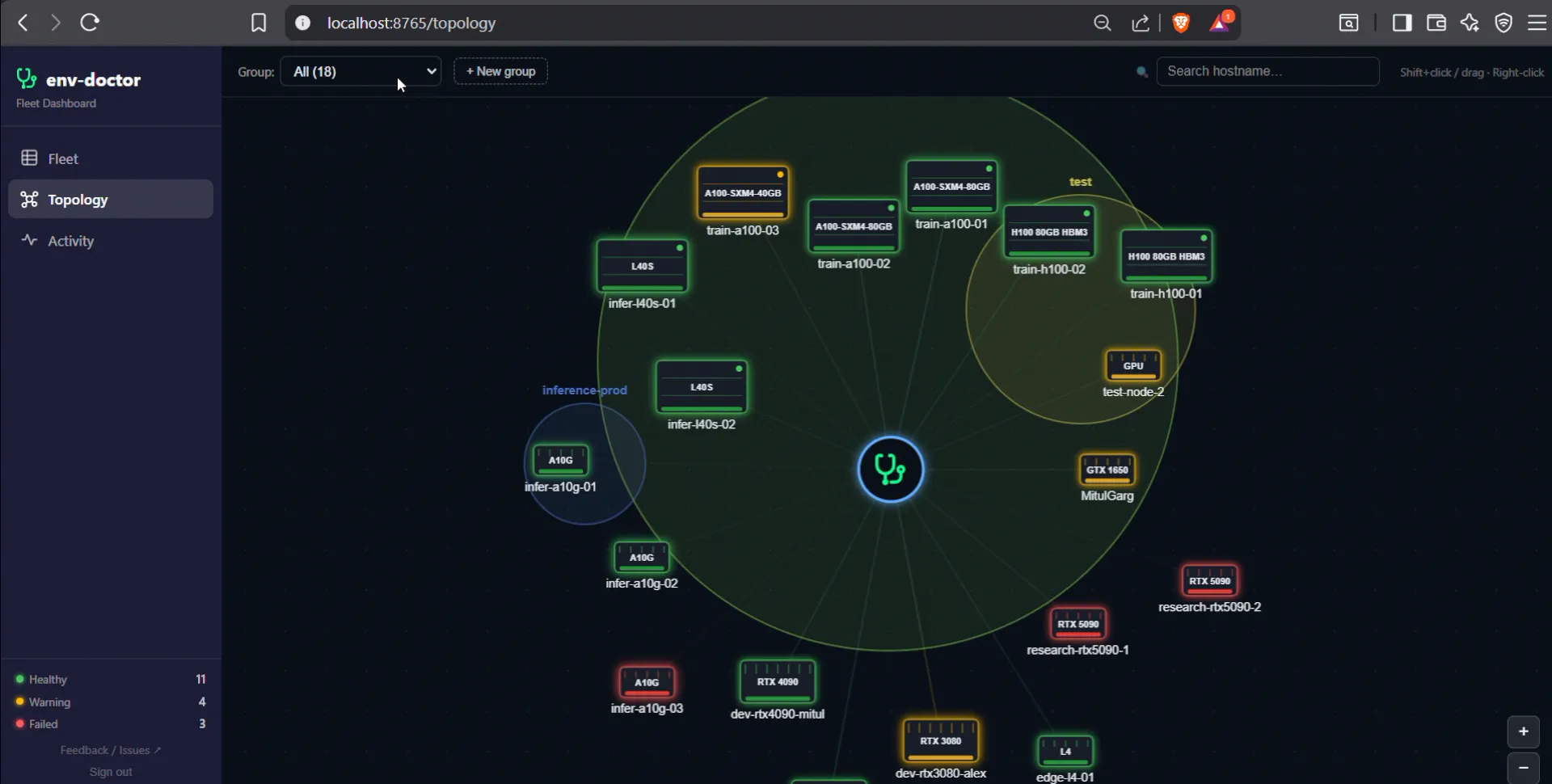The height and width of the screenshot is (784, 1552).
Task: Click the browser address bar URL
Action: (411, 23)
